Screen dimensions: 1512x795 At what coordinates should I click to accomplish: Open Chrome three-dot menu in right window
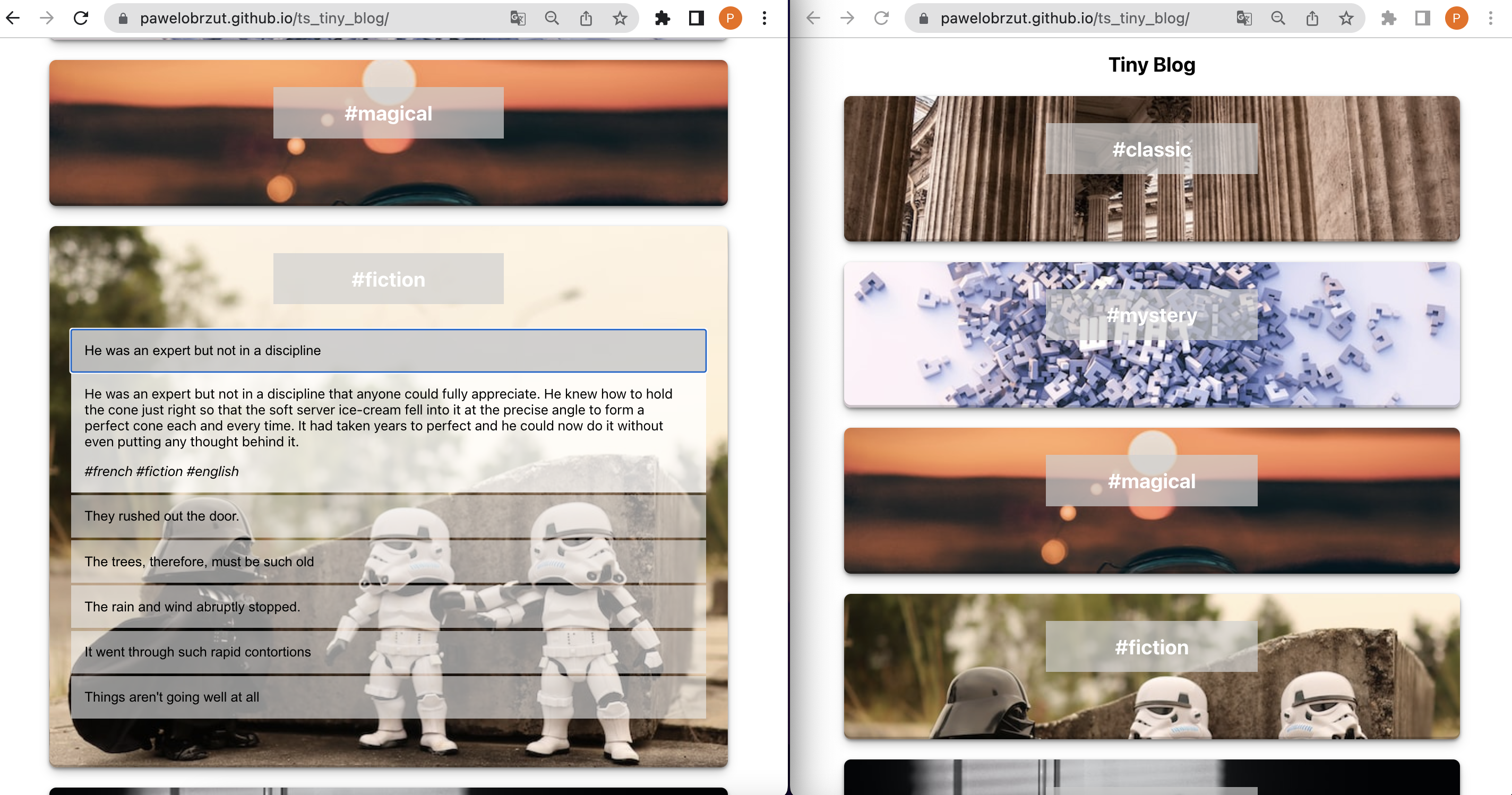click(1490, 18)
